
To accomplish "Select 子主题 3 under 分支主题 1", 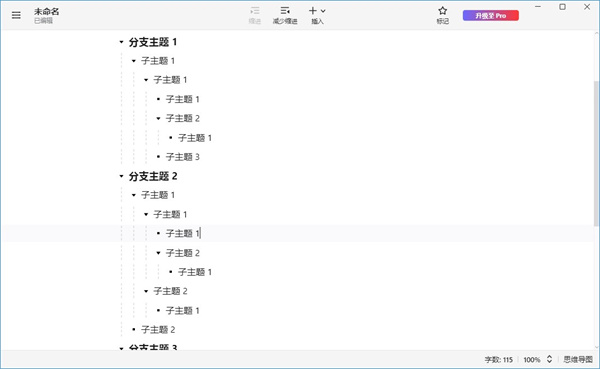I will [x=183, y=157].
